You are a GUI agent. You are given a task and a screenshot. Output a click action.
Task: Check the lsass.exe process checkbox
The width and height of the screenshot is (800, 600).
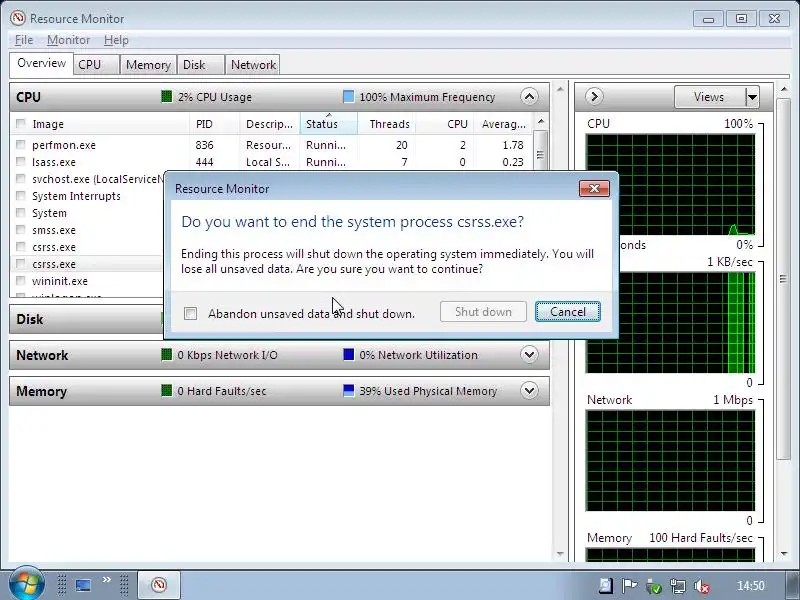click(21, 162)
